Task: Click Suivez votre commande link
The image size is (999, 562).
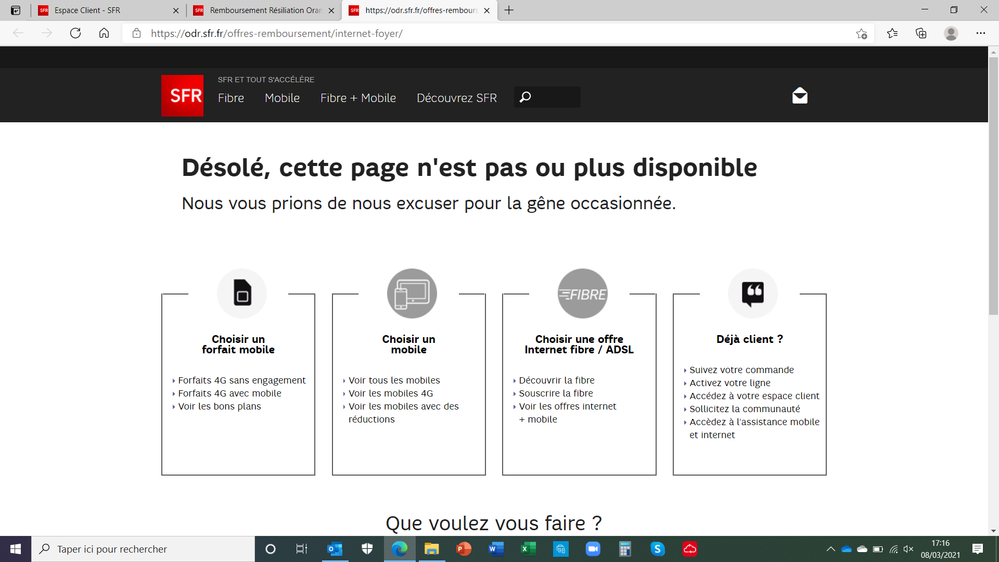Action: pos(741,370)
